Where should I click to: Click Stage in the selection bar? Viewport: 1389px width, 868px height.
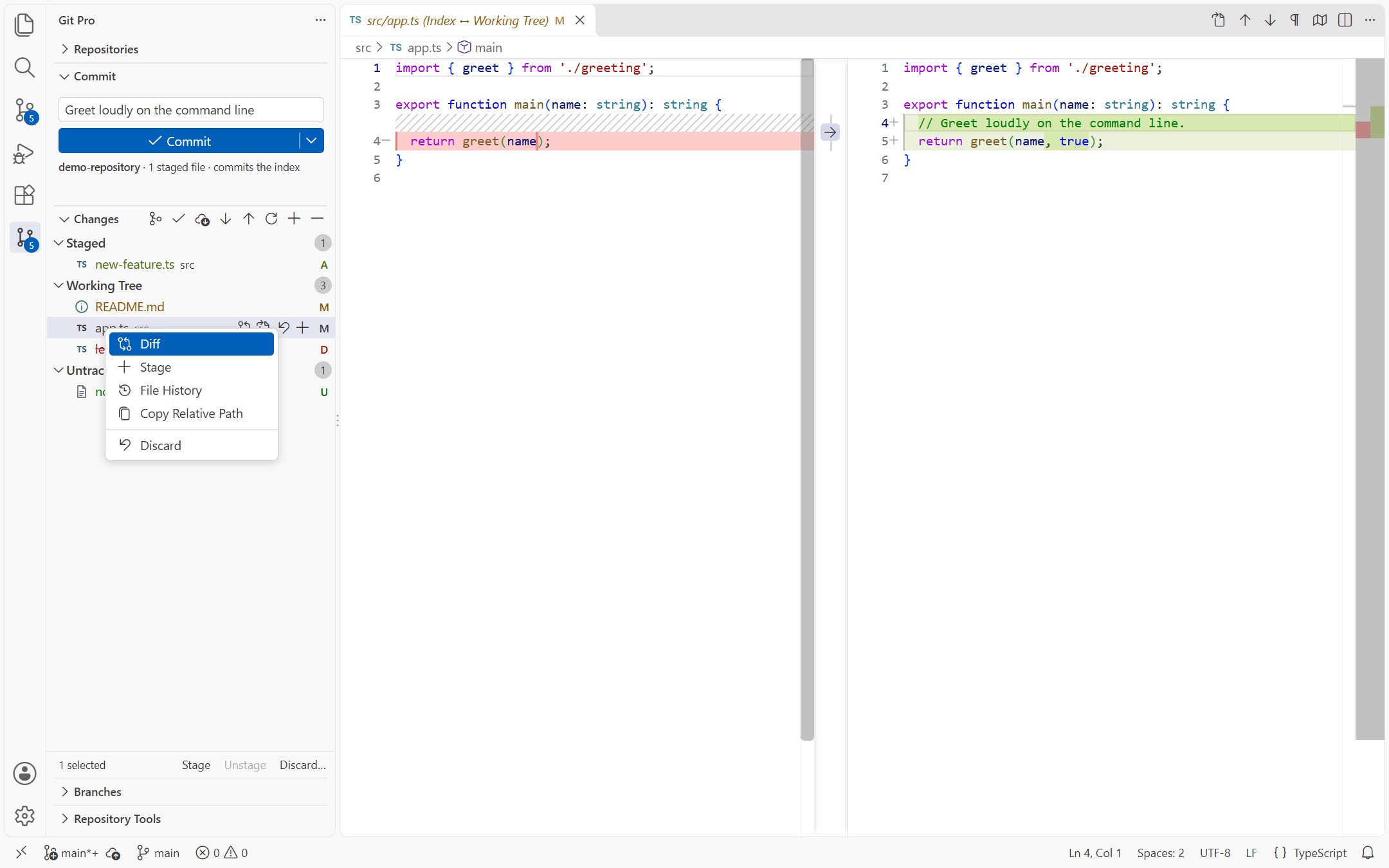195,764
